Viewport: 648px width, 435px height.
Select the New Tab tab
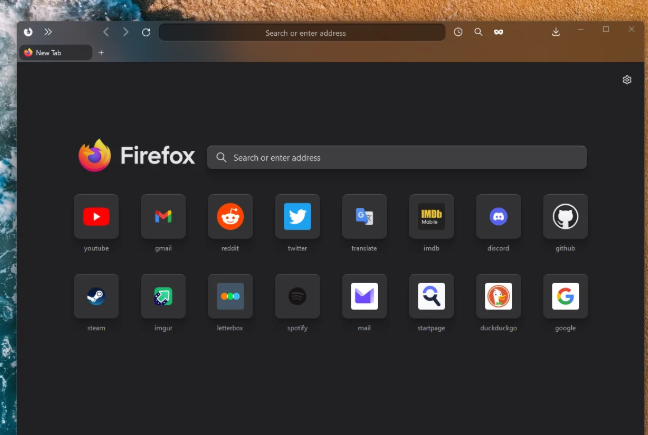pos(55,52)
